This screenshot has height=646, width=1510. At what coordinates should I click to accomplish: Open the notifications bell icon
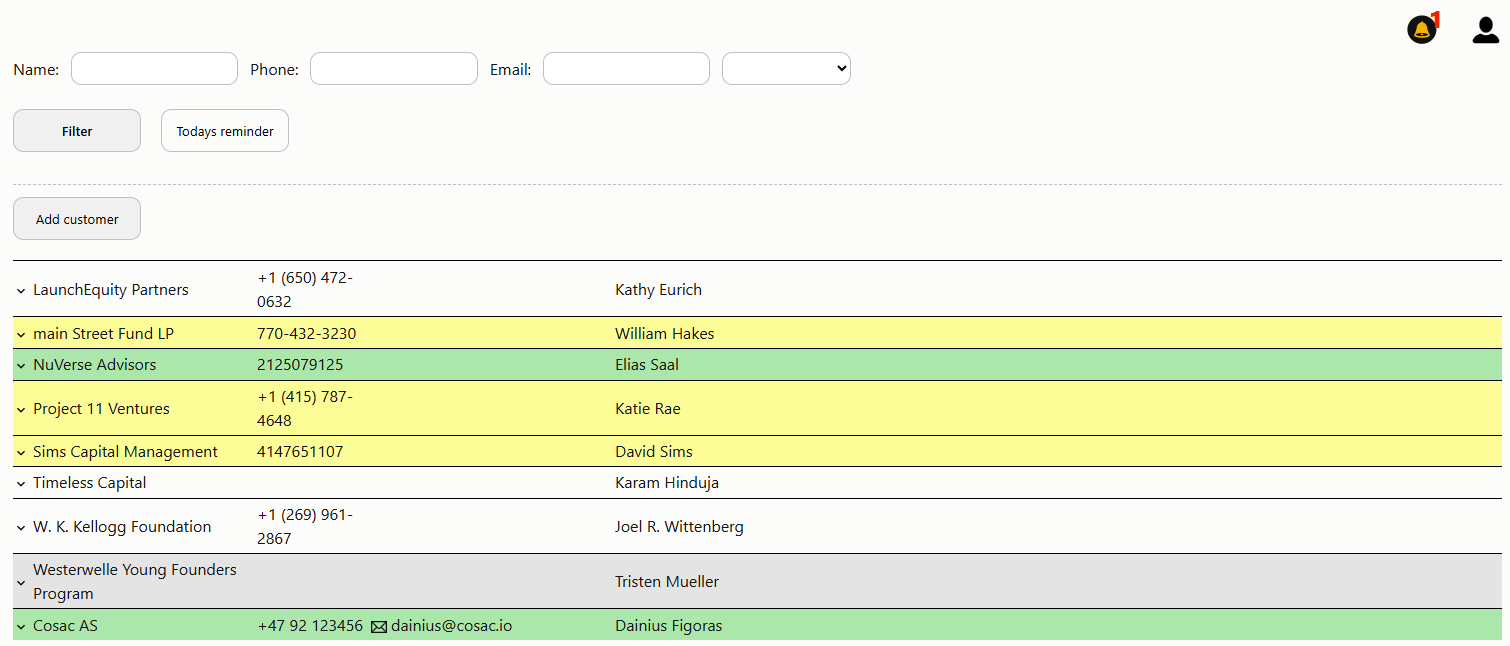coord(1422,30)
